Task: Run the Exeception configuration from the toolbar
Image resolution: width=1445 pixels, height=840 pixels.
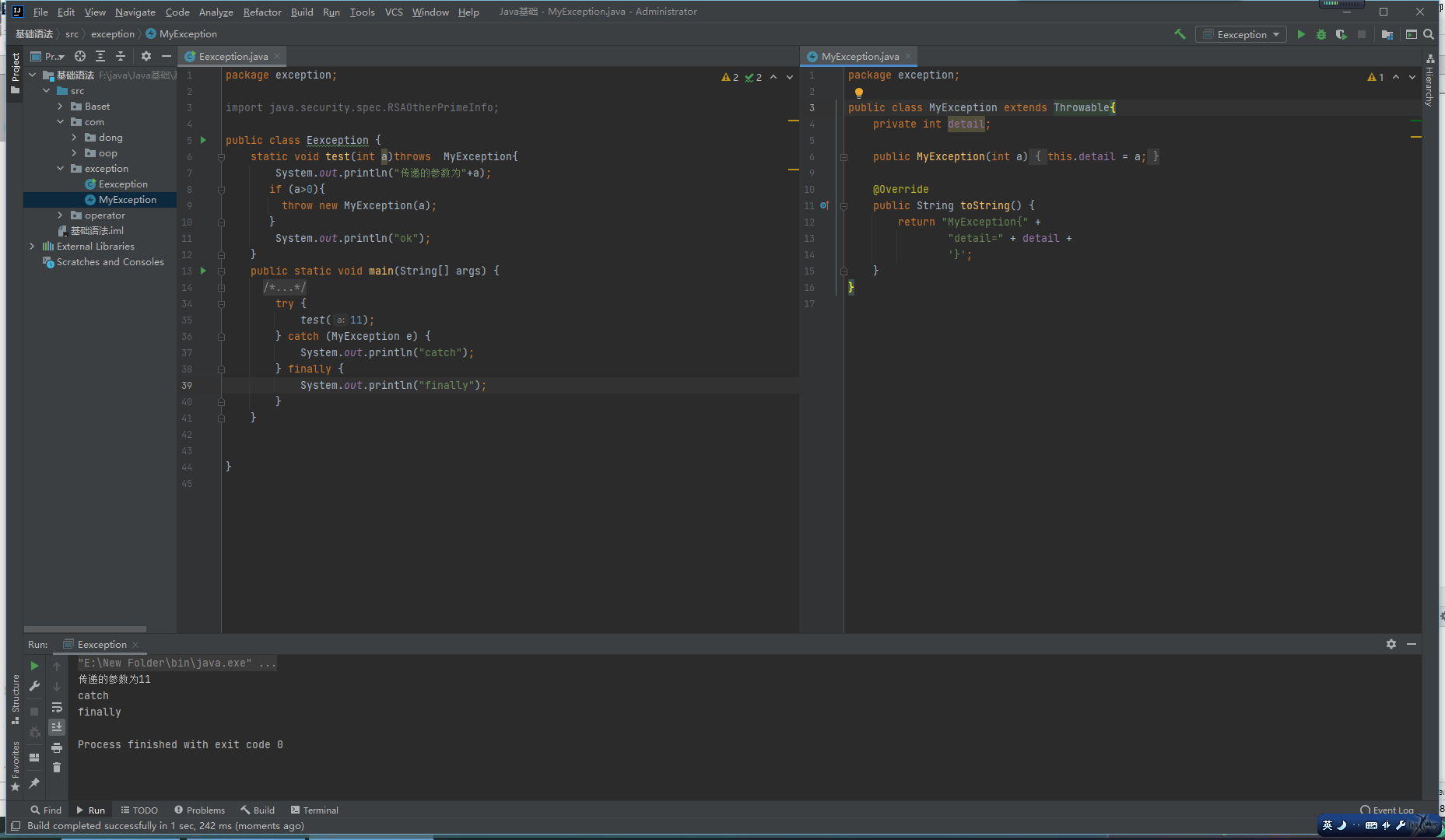Action: coord(1301,34)
